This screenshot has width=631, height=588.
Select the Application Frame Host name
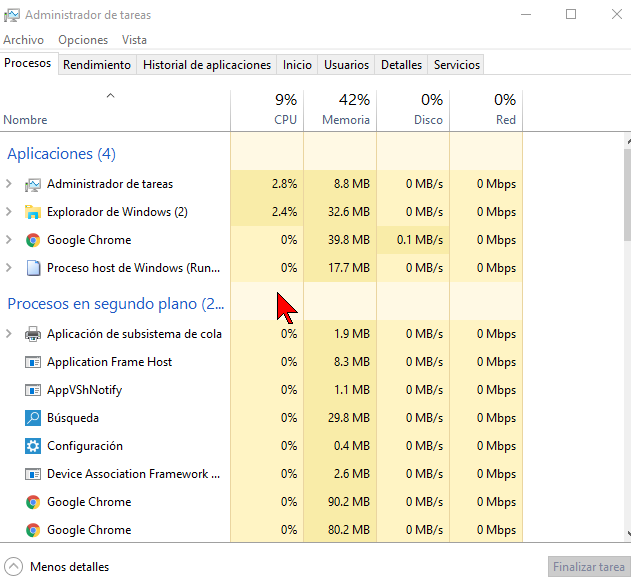109,362
